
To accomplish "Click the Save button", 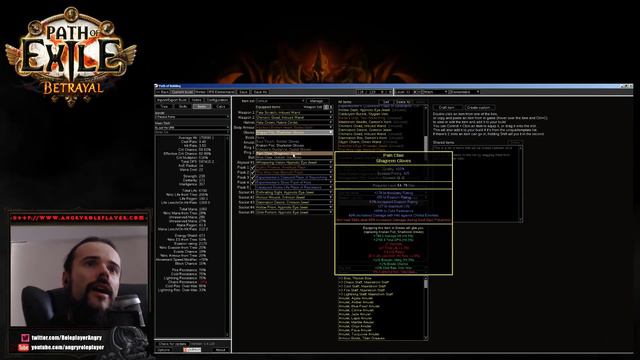I will point(243,92).
